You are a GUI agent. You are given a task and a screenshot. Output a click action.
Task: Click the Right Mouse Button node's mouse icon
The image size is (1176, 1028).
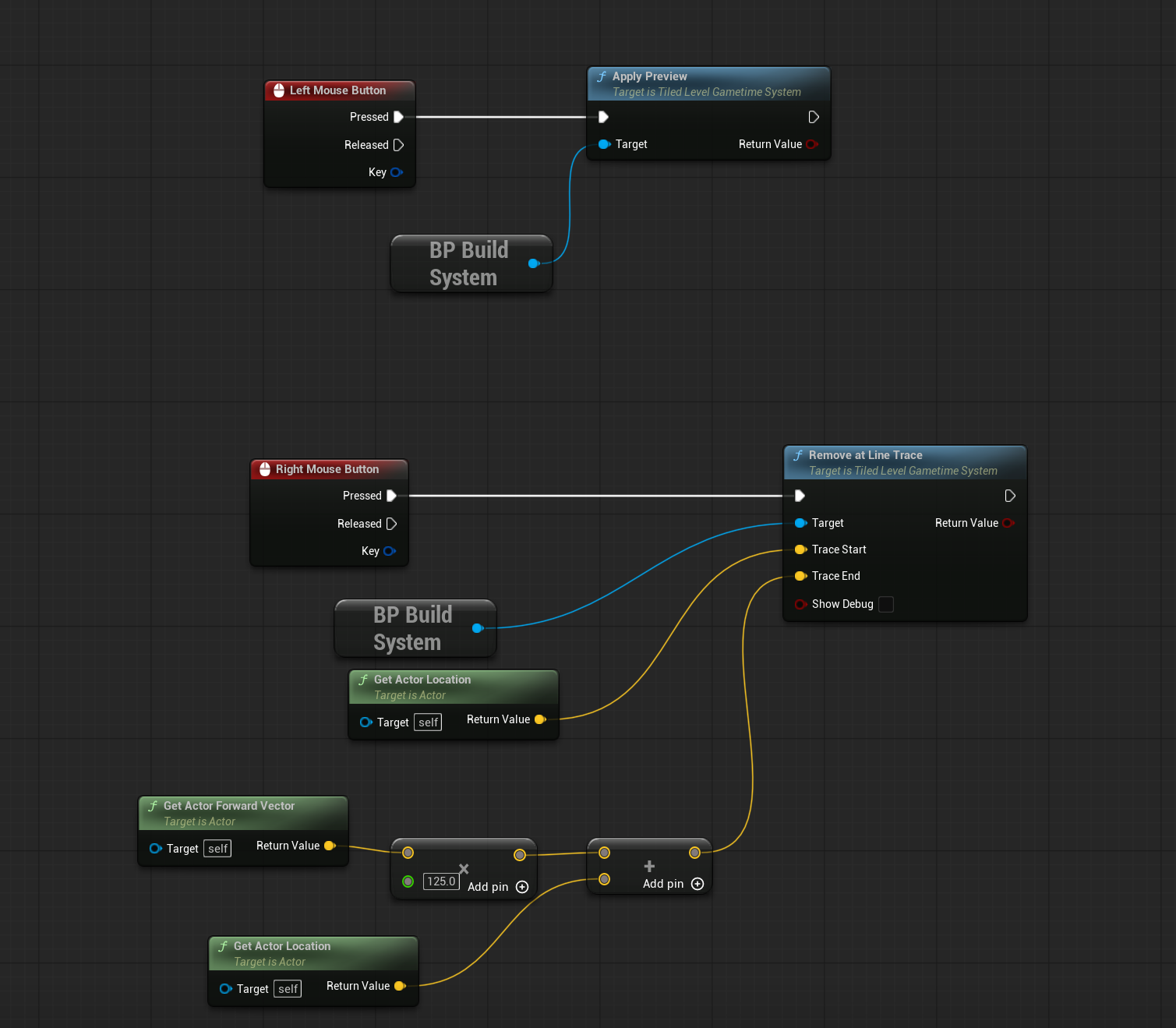[265, 469]
